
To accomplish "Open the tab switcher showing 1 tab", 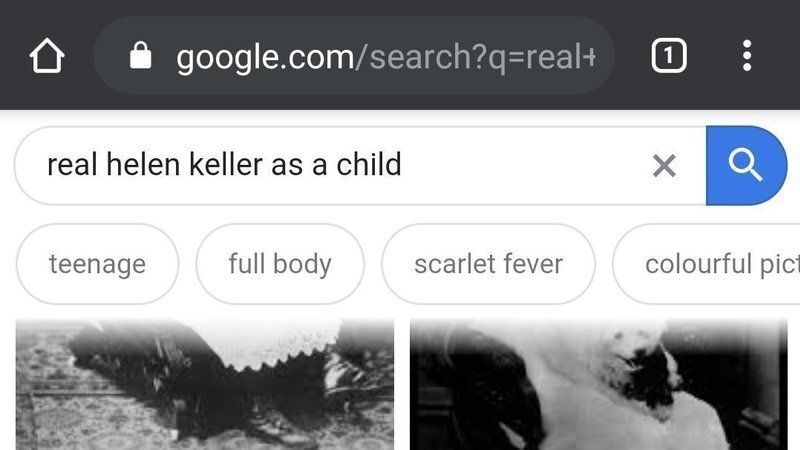I will 669,56.
